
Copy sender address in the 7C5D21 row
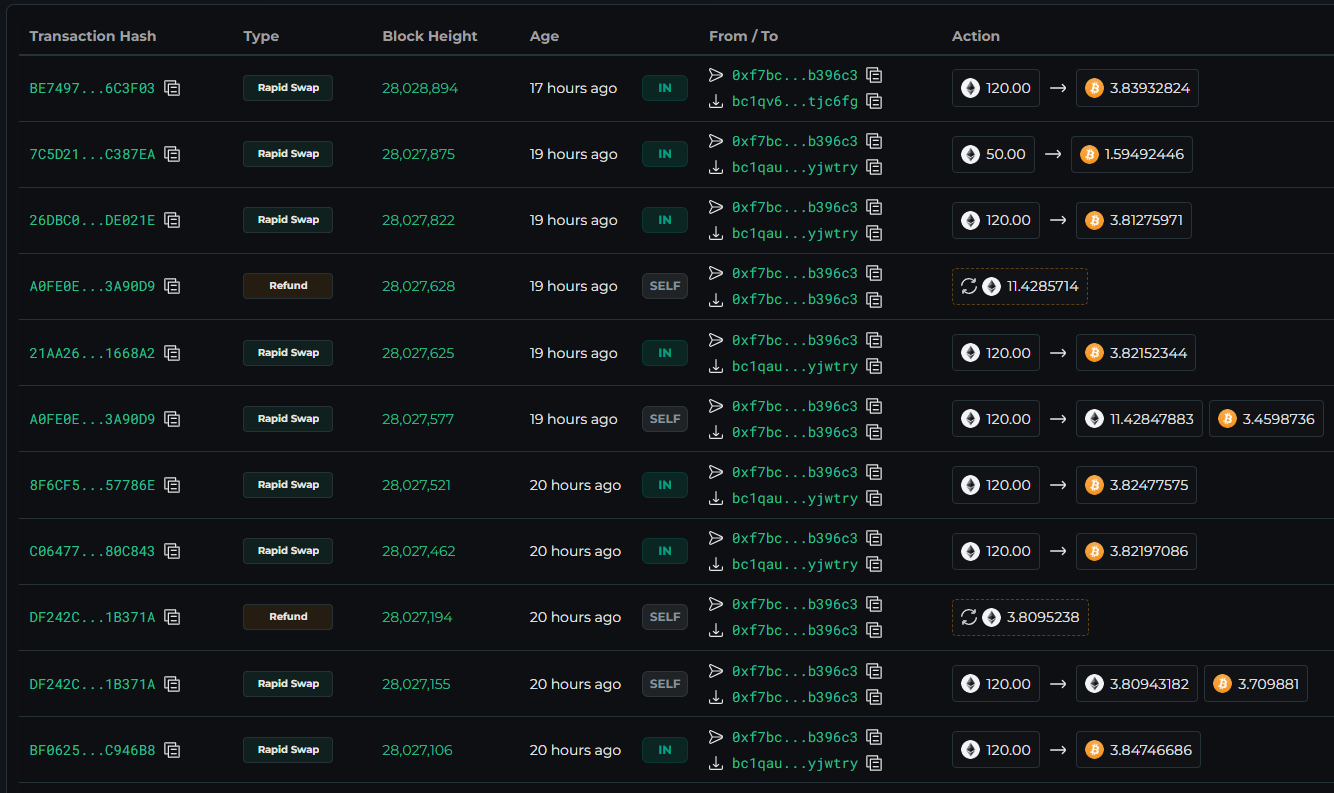874,141
